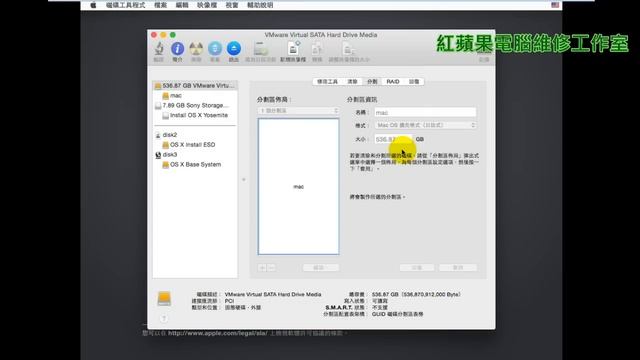Click the size field showing 536.87
Screen dimensions: 640x360
[393, 139]
